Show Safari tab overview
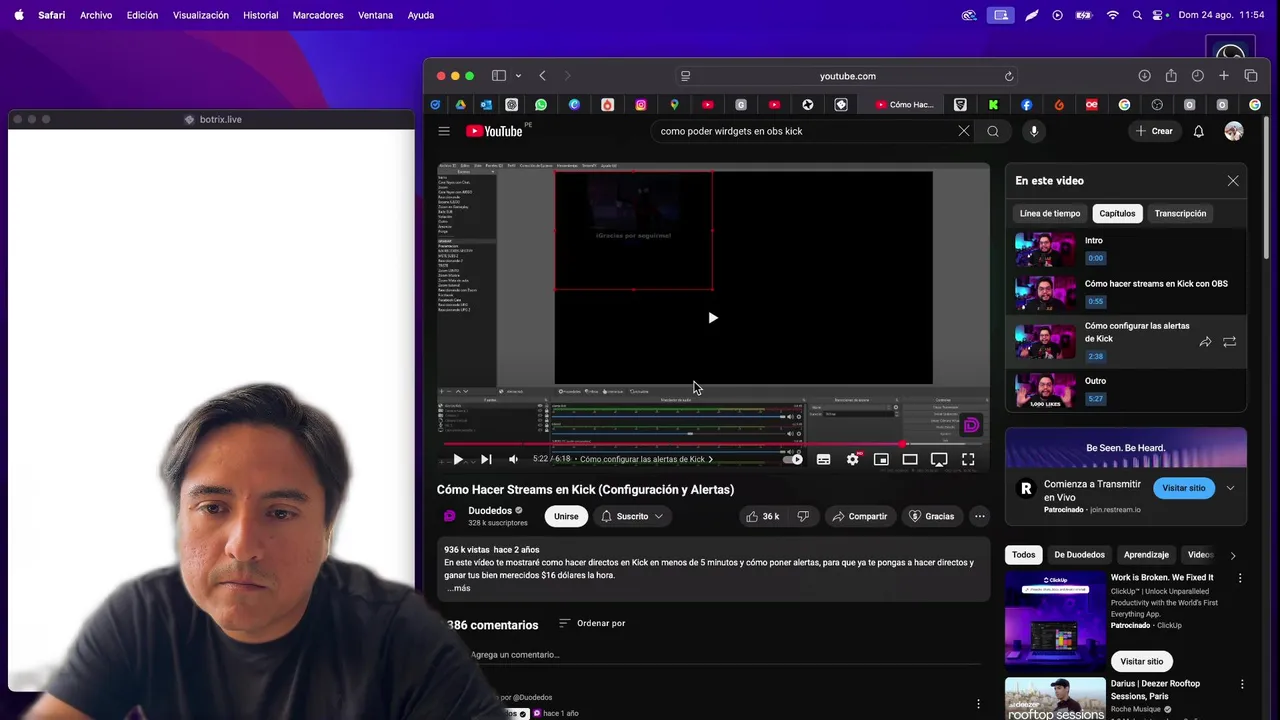 [x=1251, y=76]
